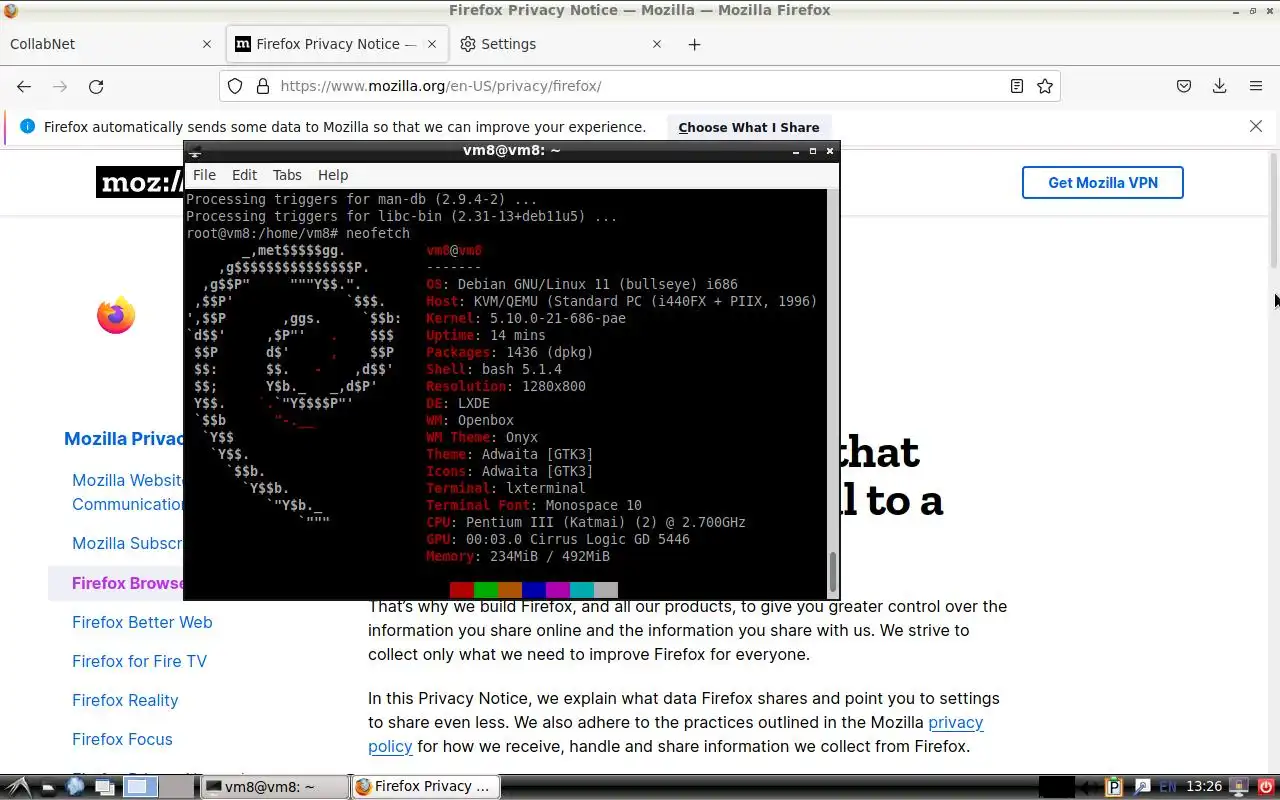Image resolution: width=1280 pixels, height=800 pixels.
Task: Open the Firefox hamburger application menu
Action: [1256, 86]
